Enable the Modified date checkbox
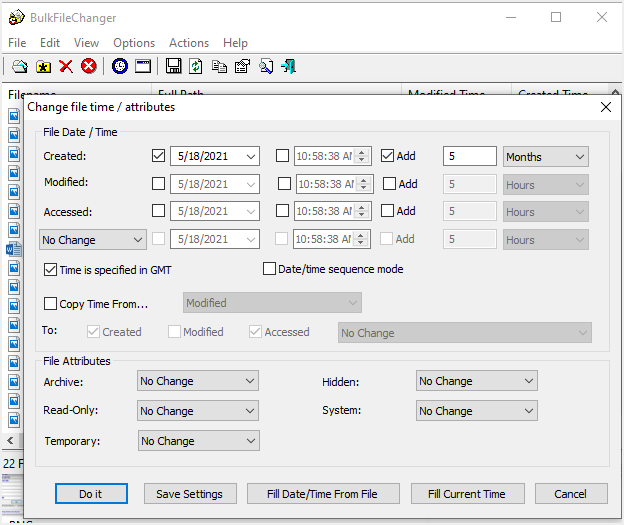624x525 pixels. click(158, 183)
